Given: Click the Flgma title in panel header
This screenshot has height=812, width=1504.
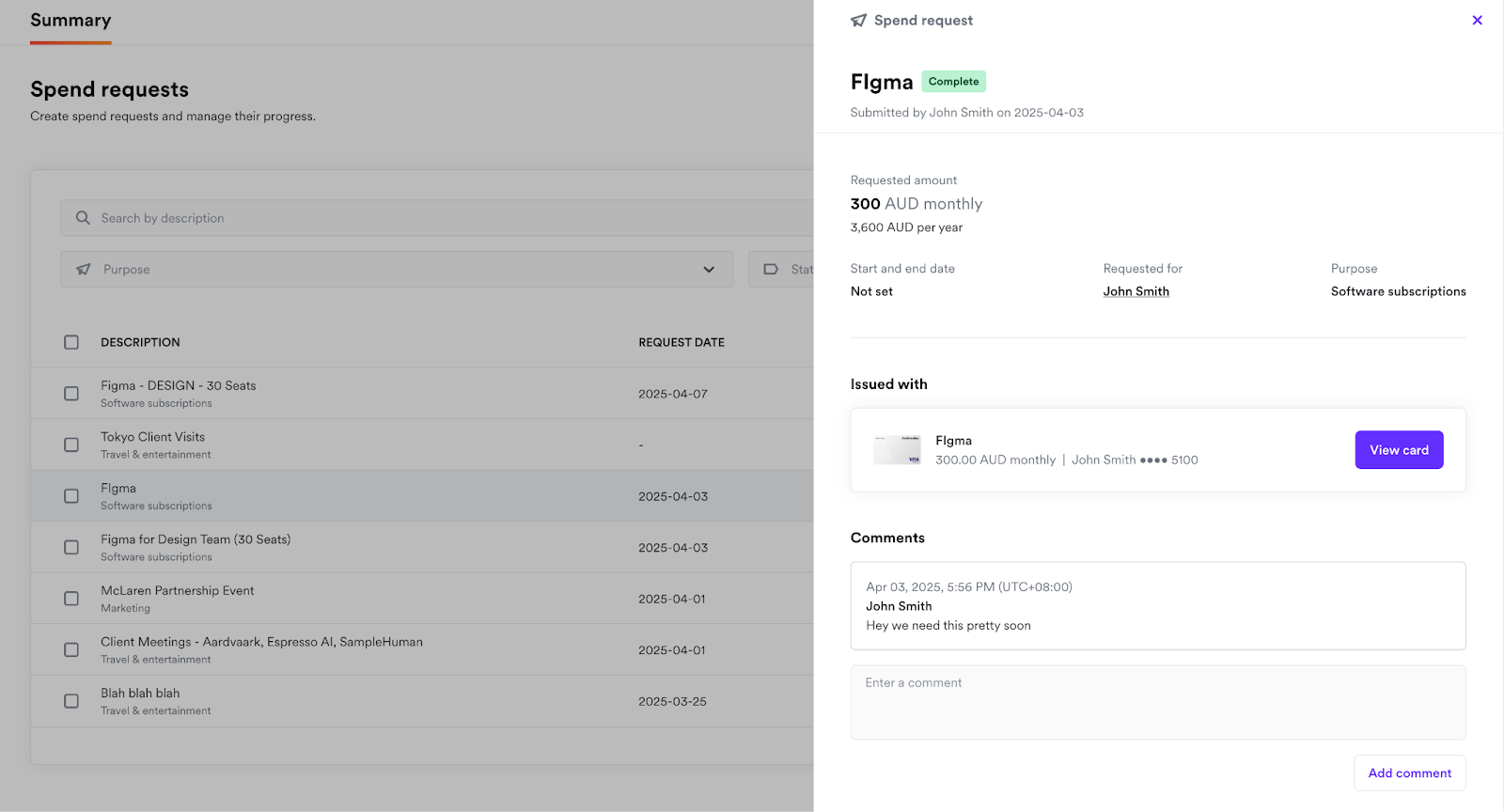Looking at the screenshot, I should 882,82.
